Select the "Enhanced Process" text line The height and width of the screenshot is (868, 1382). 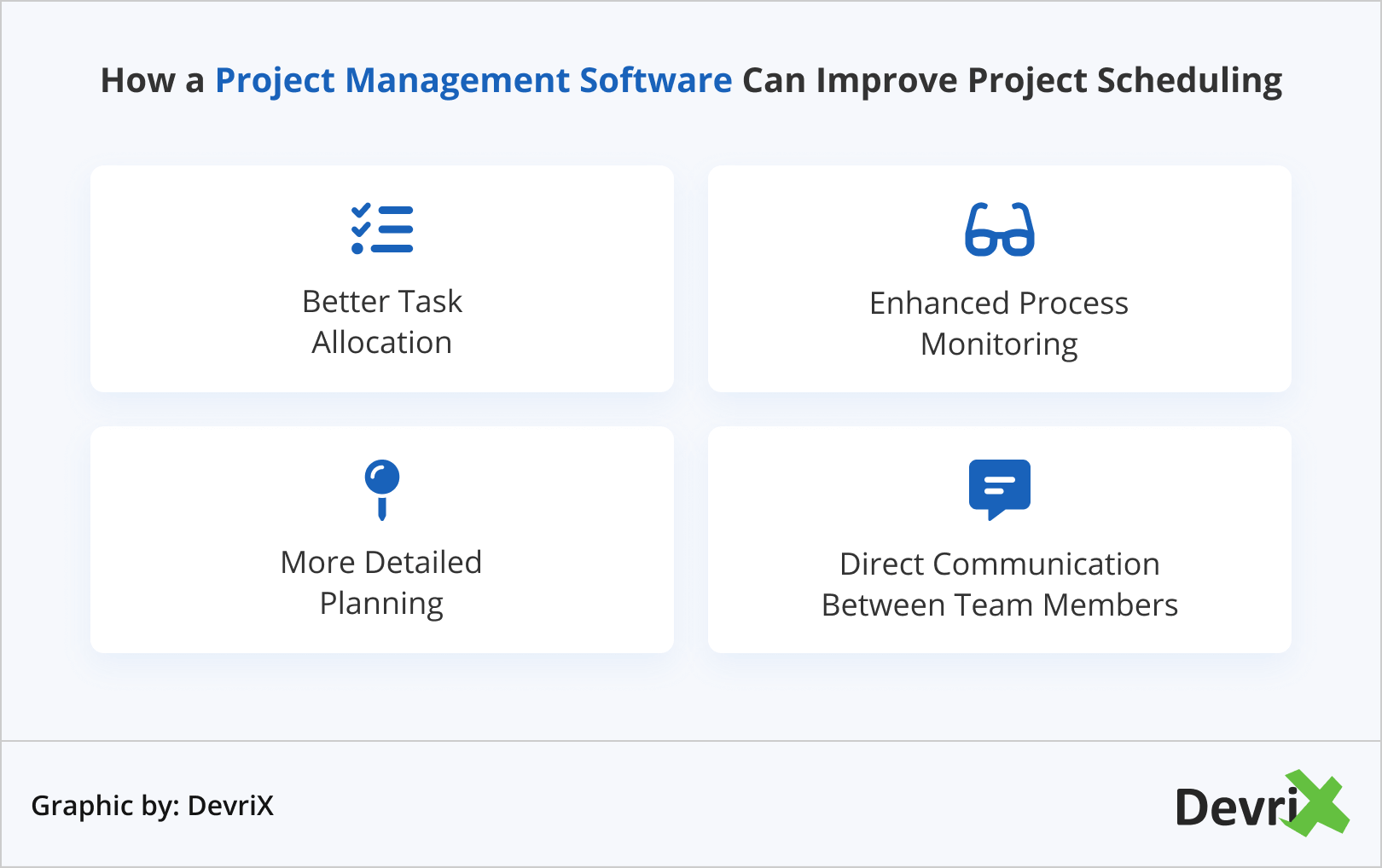[999, 304]
